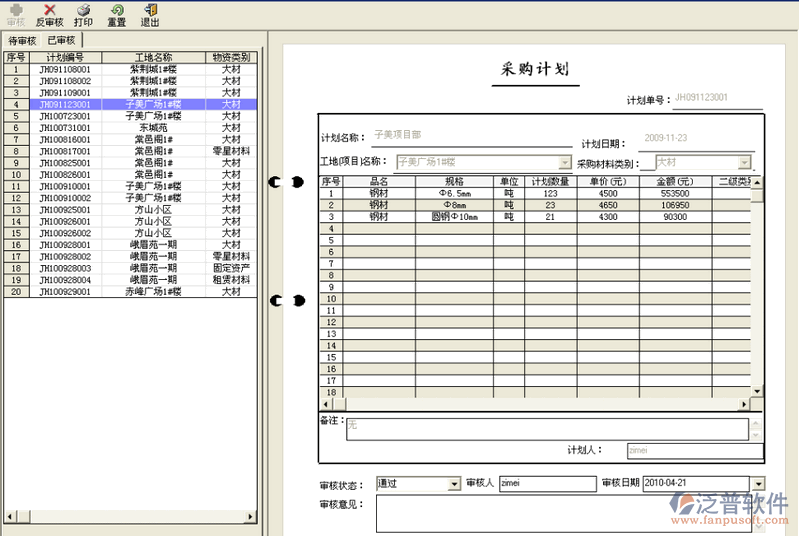Open the 审核状态 dropdown
The height and width of the screenshot is (536, 799).
pos(455,484)
